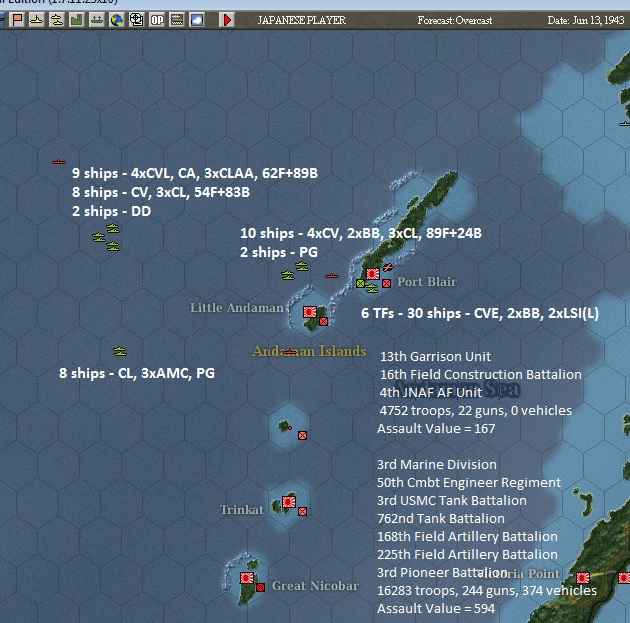
Task: Select the task force near '8 ships - CL' label
Action: coord(120,351)
